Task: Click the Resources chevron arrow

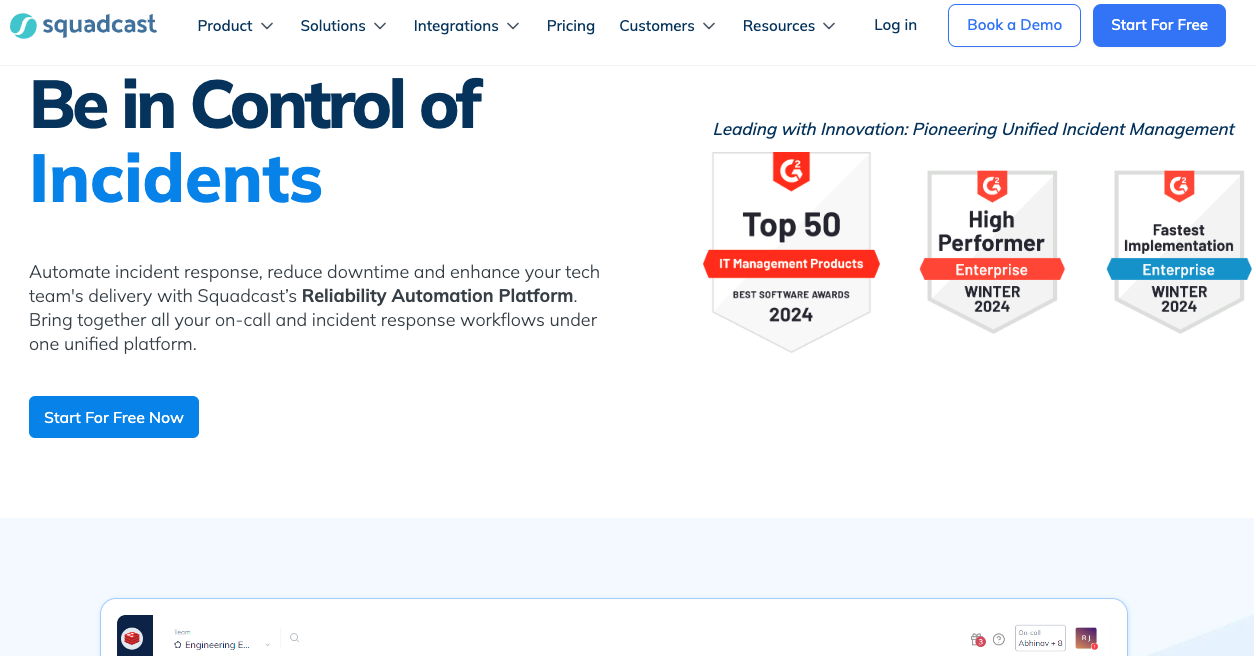Action: pos(829,26)
